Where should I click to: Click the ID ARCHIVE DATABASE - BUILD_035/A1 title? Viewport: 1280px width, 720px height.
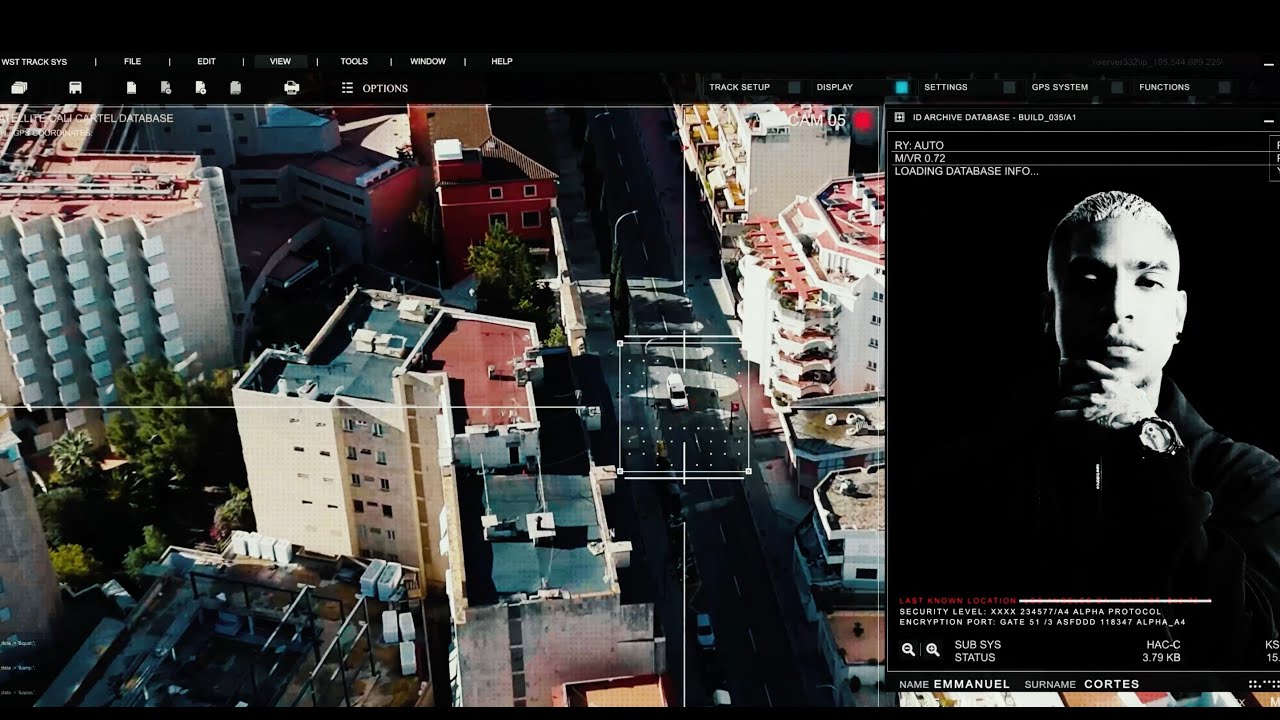tap(995, 117)
